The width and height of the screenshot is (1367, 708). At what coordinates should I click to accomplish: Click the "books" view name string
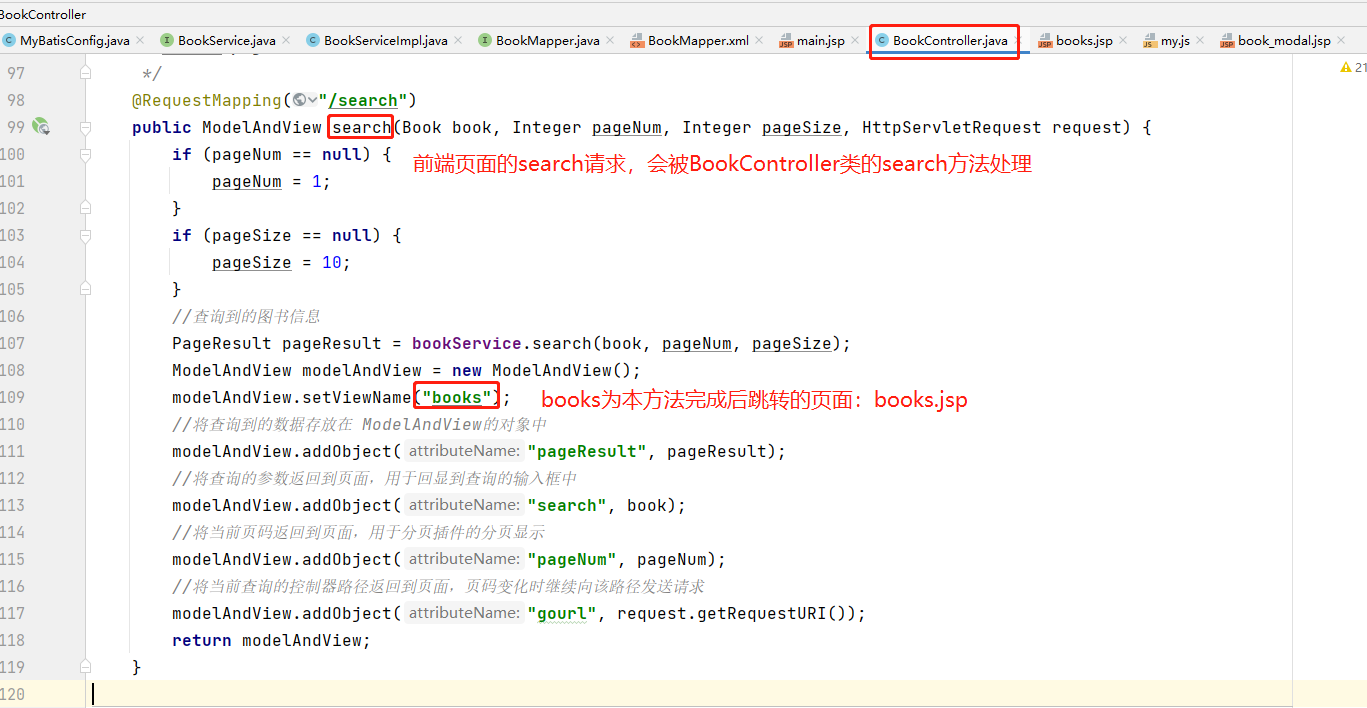point(457,397)
